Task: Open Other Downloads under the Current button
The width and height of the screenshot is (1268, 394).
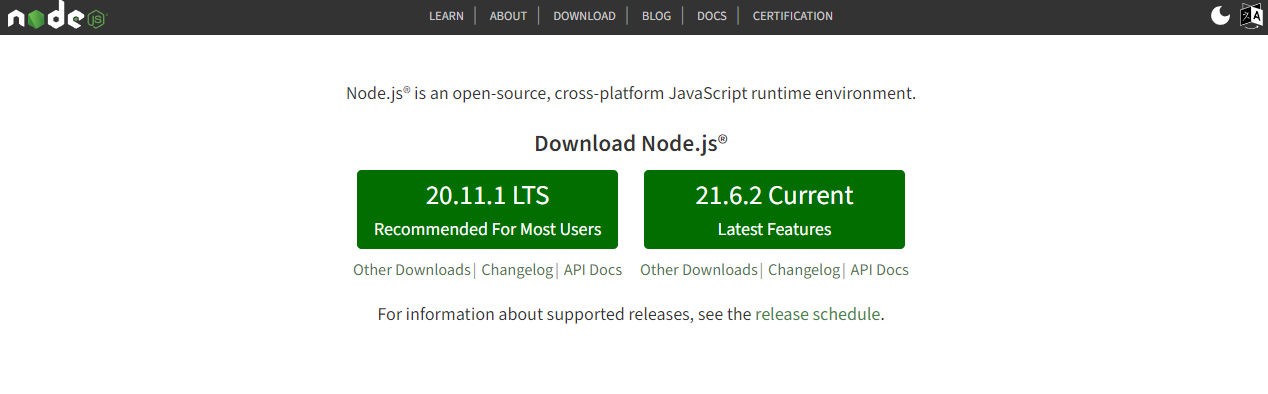Action: pos(698,270)
